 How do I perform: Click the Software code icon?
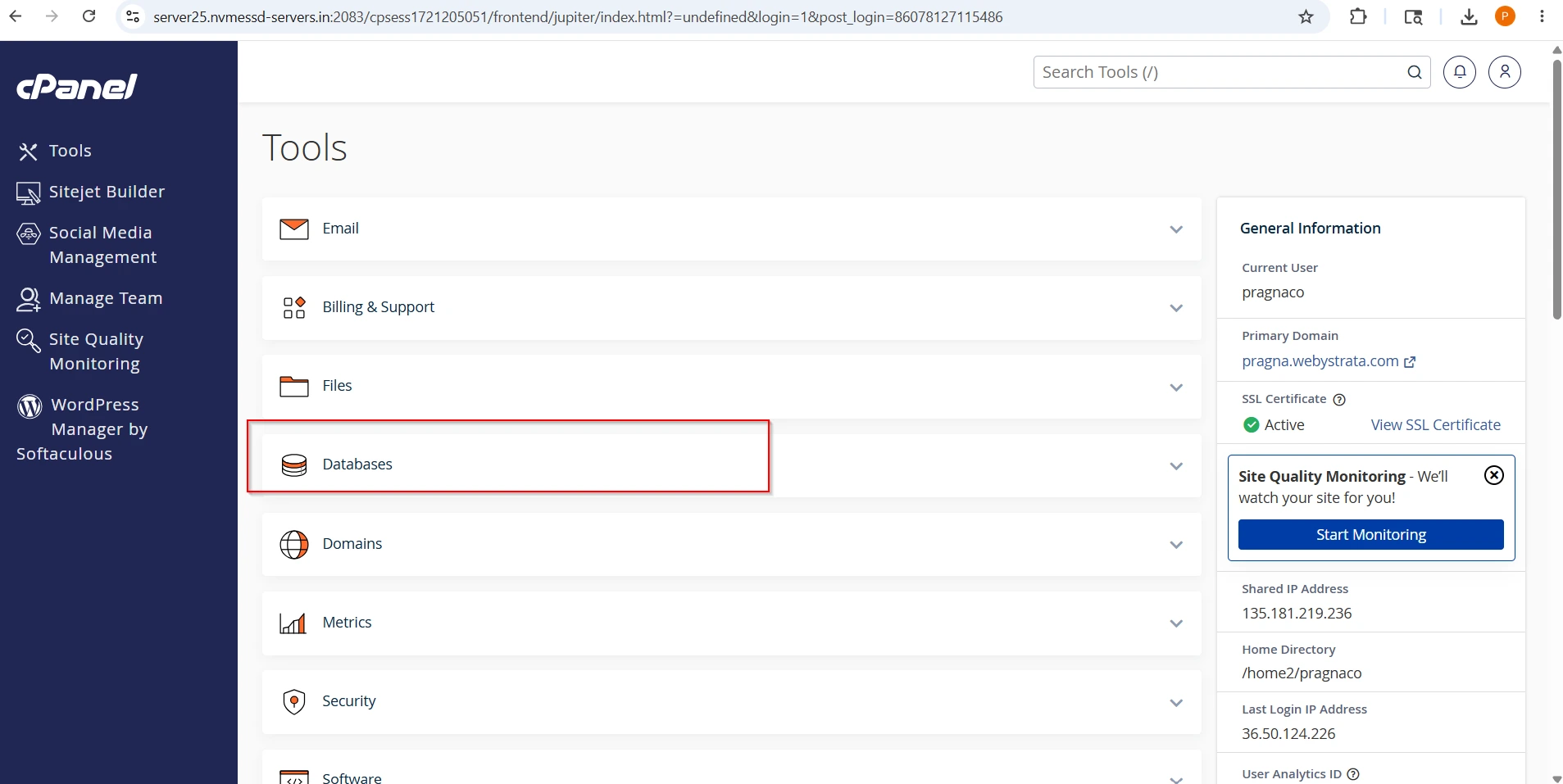(294, 777)
